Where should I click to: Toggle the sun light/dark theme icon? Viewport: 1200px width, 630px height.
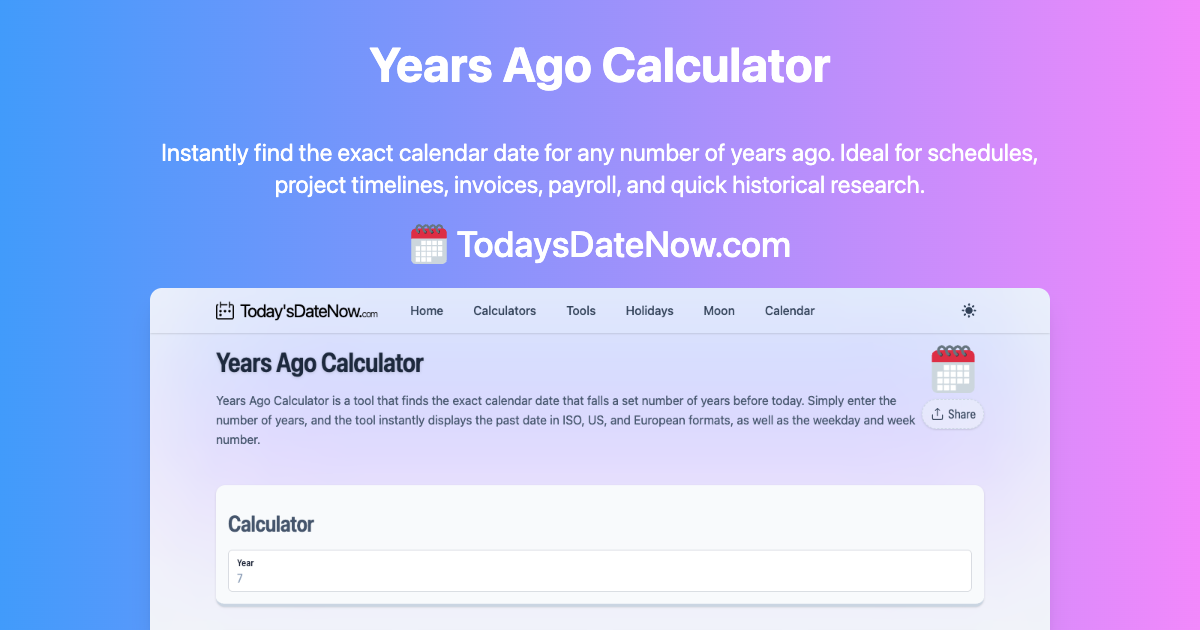(x=968, y=311)
